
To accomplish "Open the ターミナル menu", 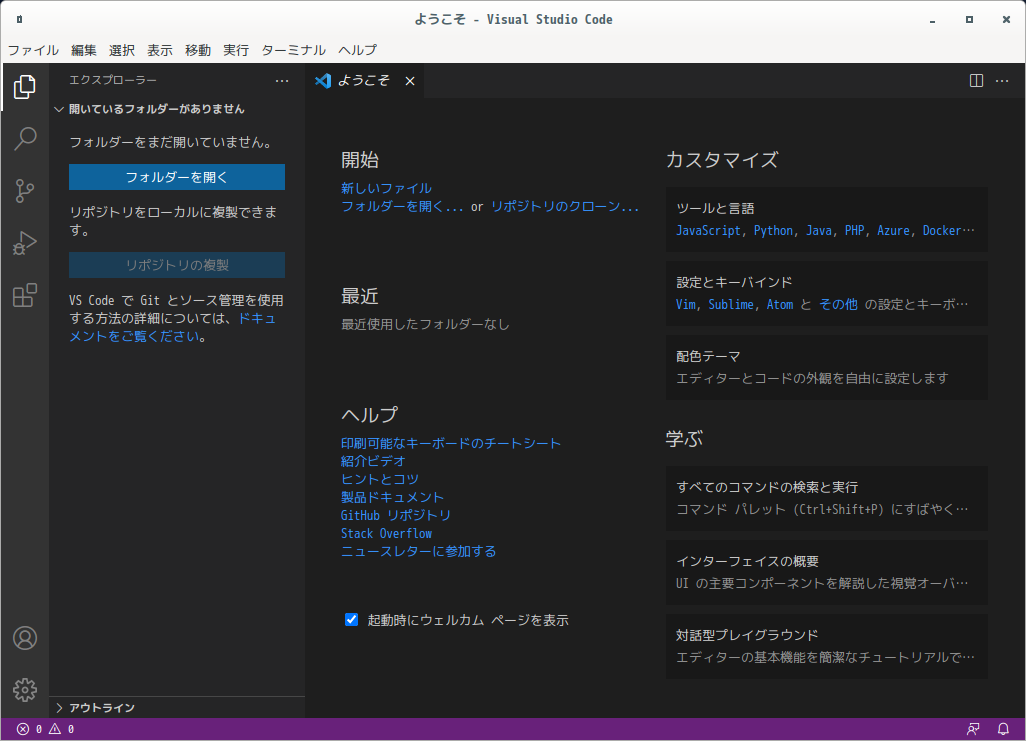I will click(x=293, y=50).
